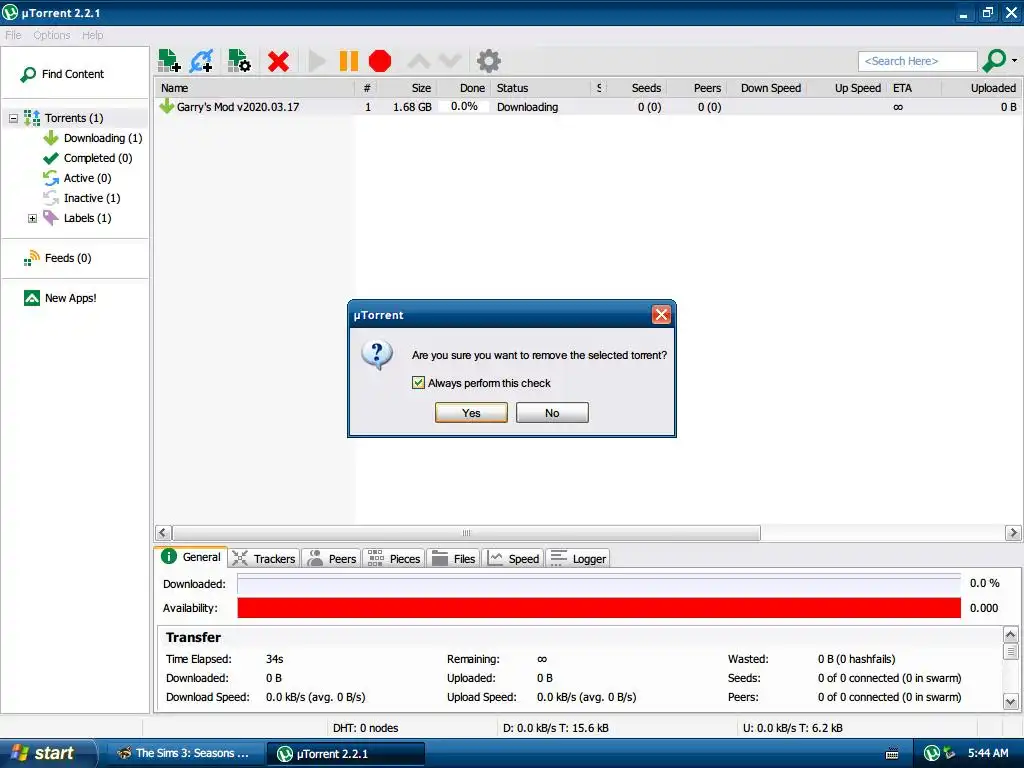Click the Start torrent play icon
The height and width of the screenshot is (768, 1024).
(317, 61)
